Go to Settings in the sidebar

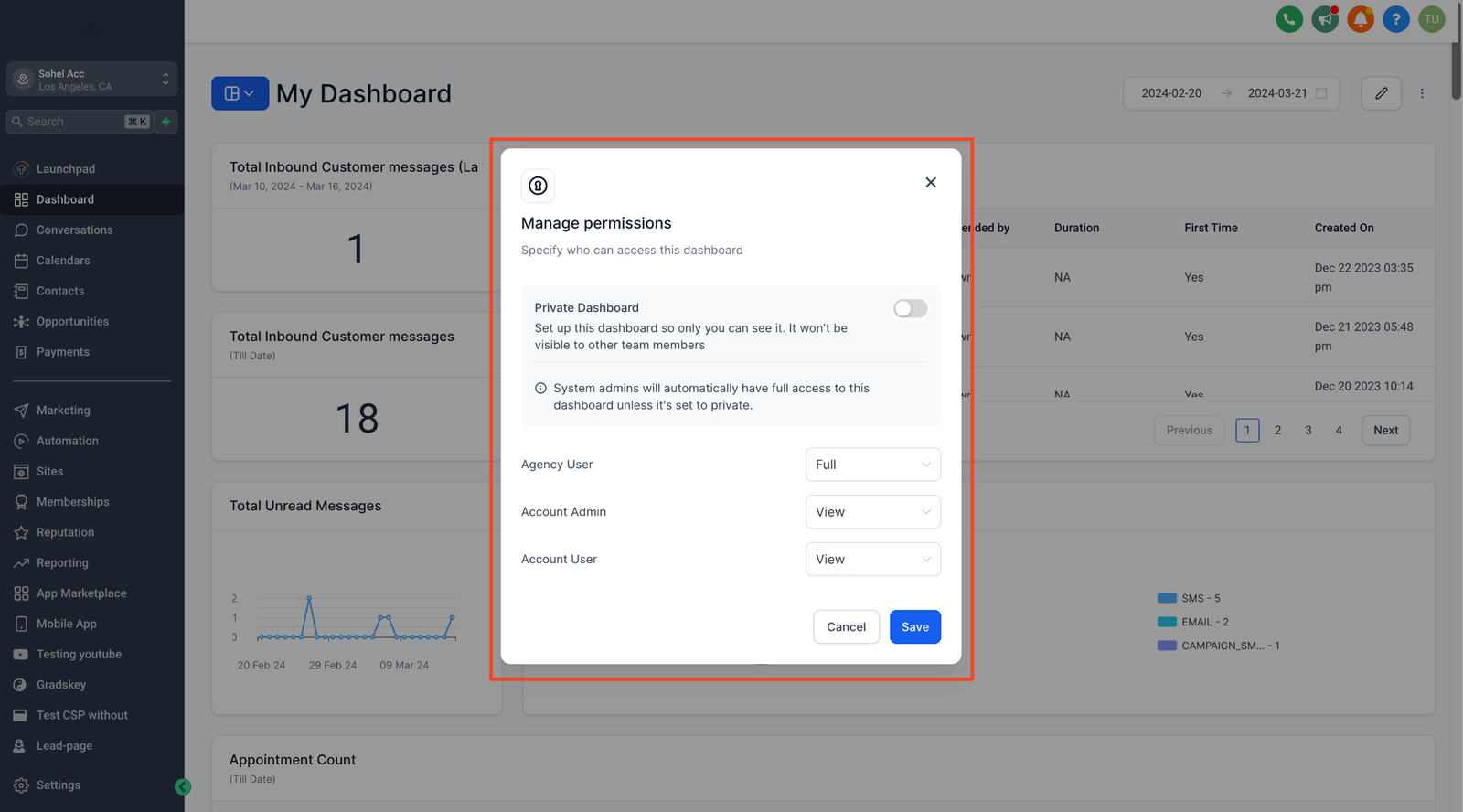(58, 785)
